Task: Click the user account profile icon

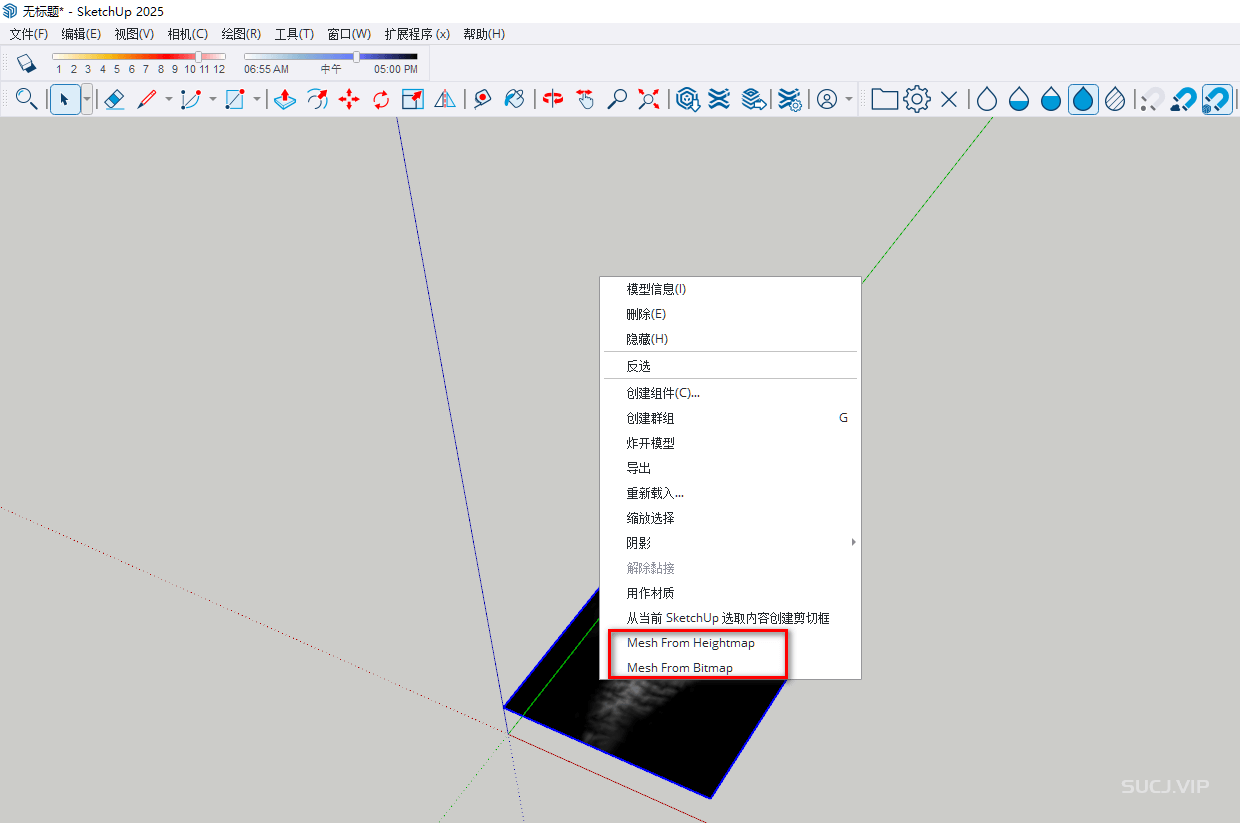Action: coord(827,99)
